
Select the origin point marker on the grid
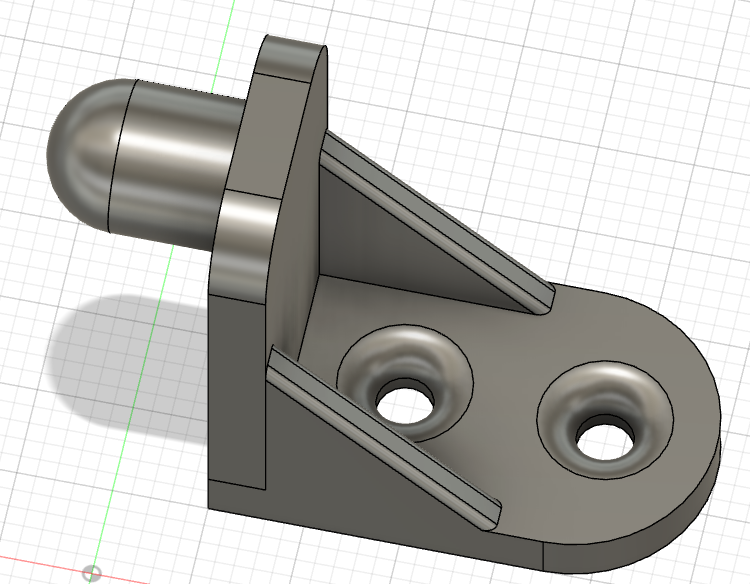(92, 572)
